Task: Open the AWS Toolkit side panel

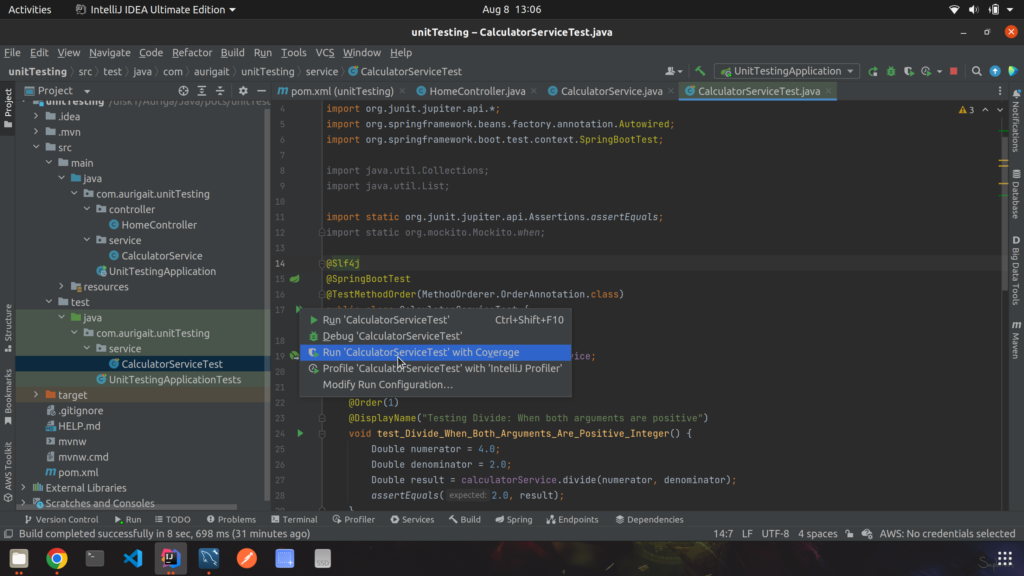Action: point(8,472)
